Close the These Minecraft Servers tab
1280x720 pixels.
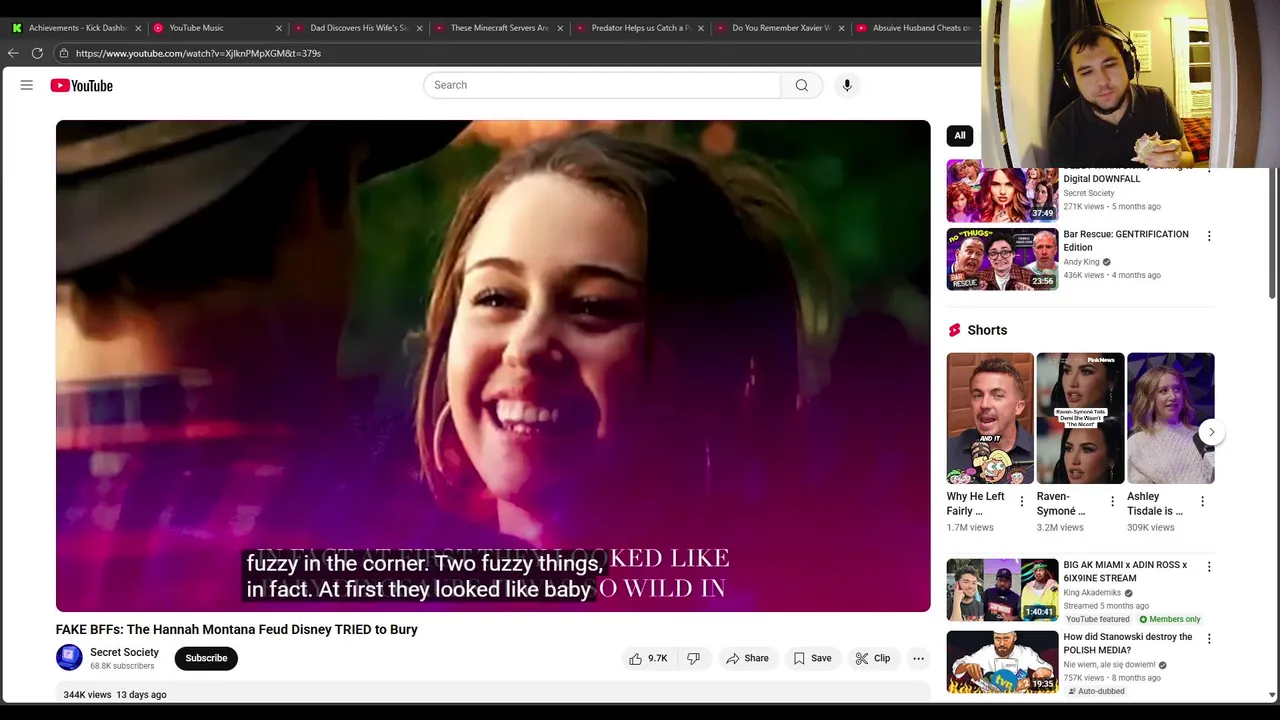[560, 28]
